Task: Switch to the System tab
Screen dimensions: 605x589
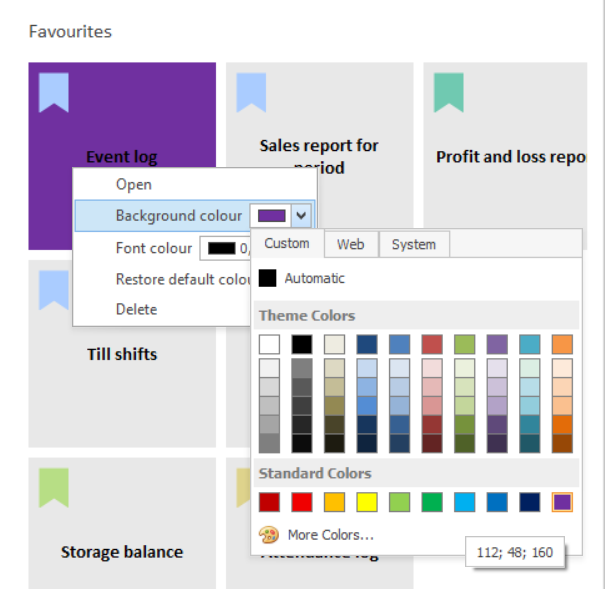Action: point(413,244)
